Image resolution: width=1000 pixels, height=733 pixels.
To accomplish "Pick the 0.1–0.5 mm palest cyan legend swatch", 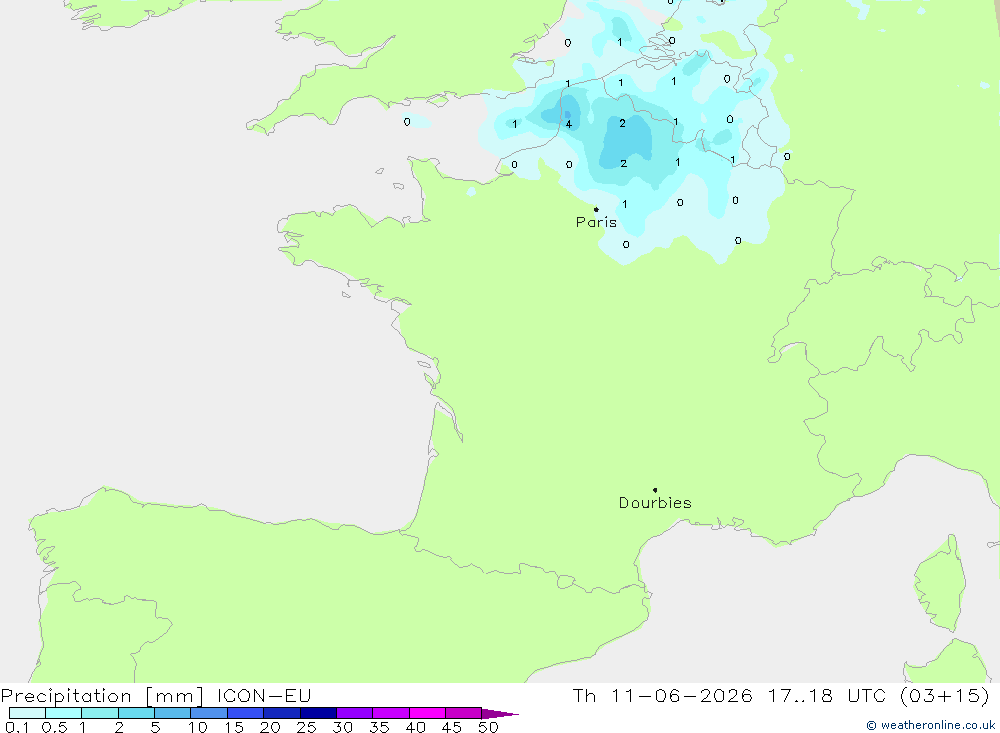I will pyautogui.click(x=27, y=713).
